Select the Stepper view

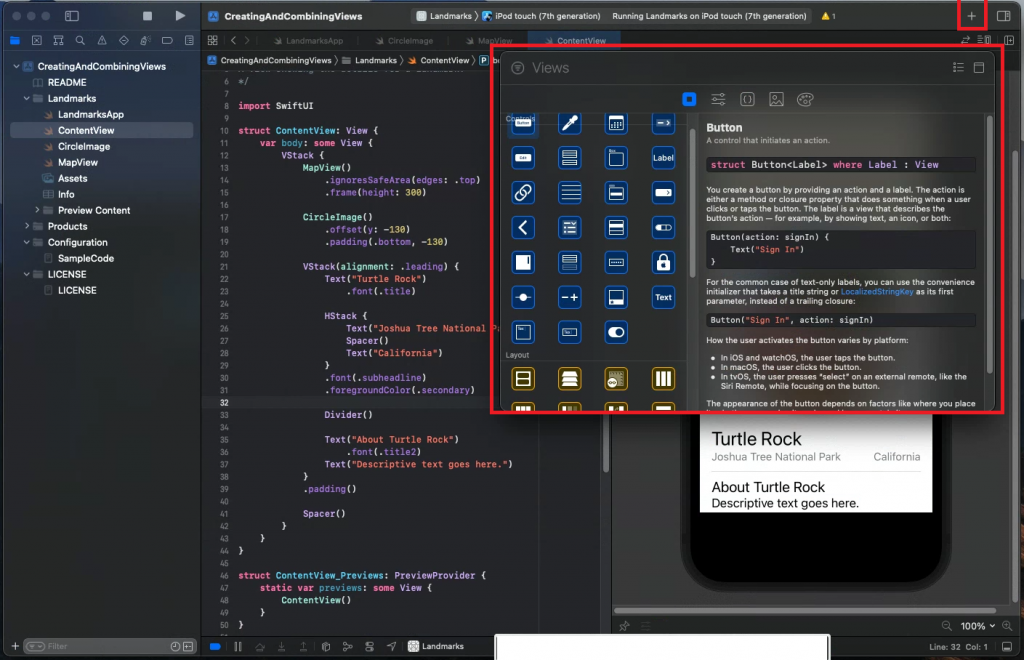569,297
